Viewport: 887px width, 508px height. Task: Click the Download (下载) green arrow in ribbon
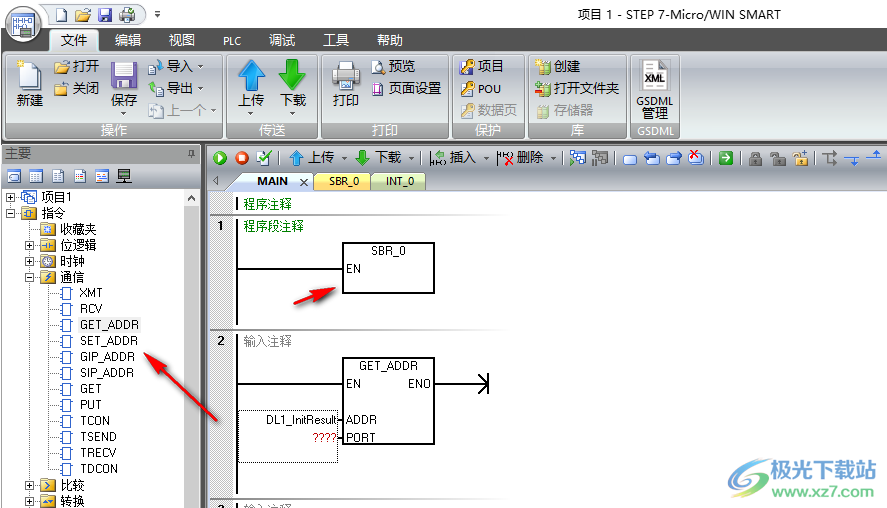point(292,75)
